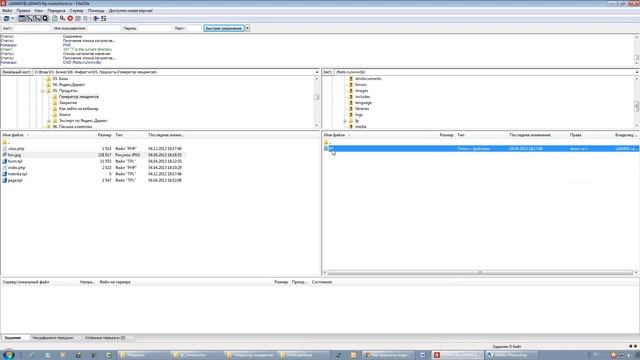The width and height of the screenshot is (640, 360).
Task: Select '03. Базы' folder in local tree
Action: tap(60, 79)
